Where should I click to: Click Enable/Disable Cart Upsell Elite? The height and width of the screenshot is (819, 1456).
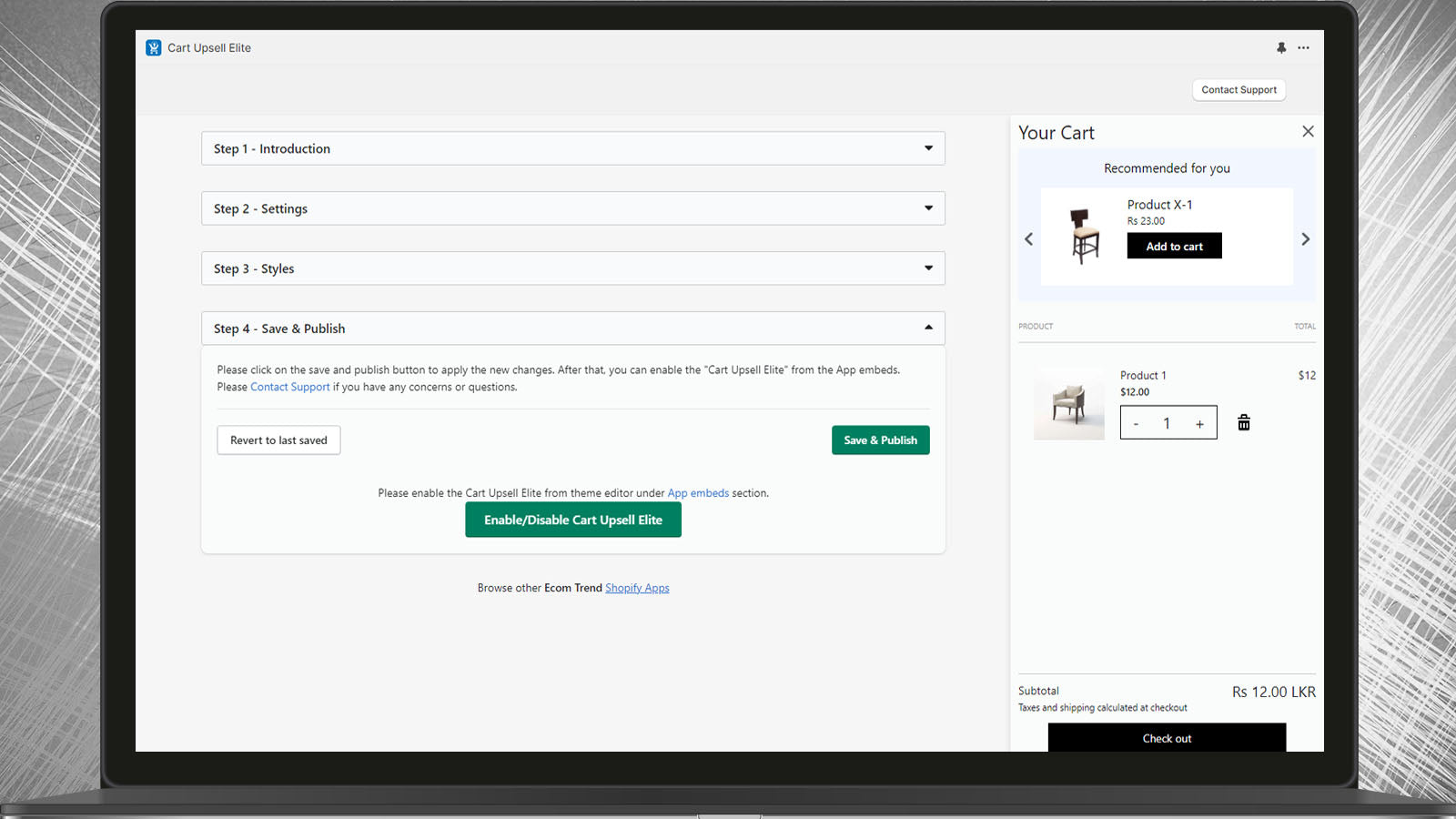tap(572, 519)
